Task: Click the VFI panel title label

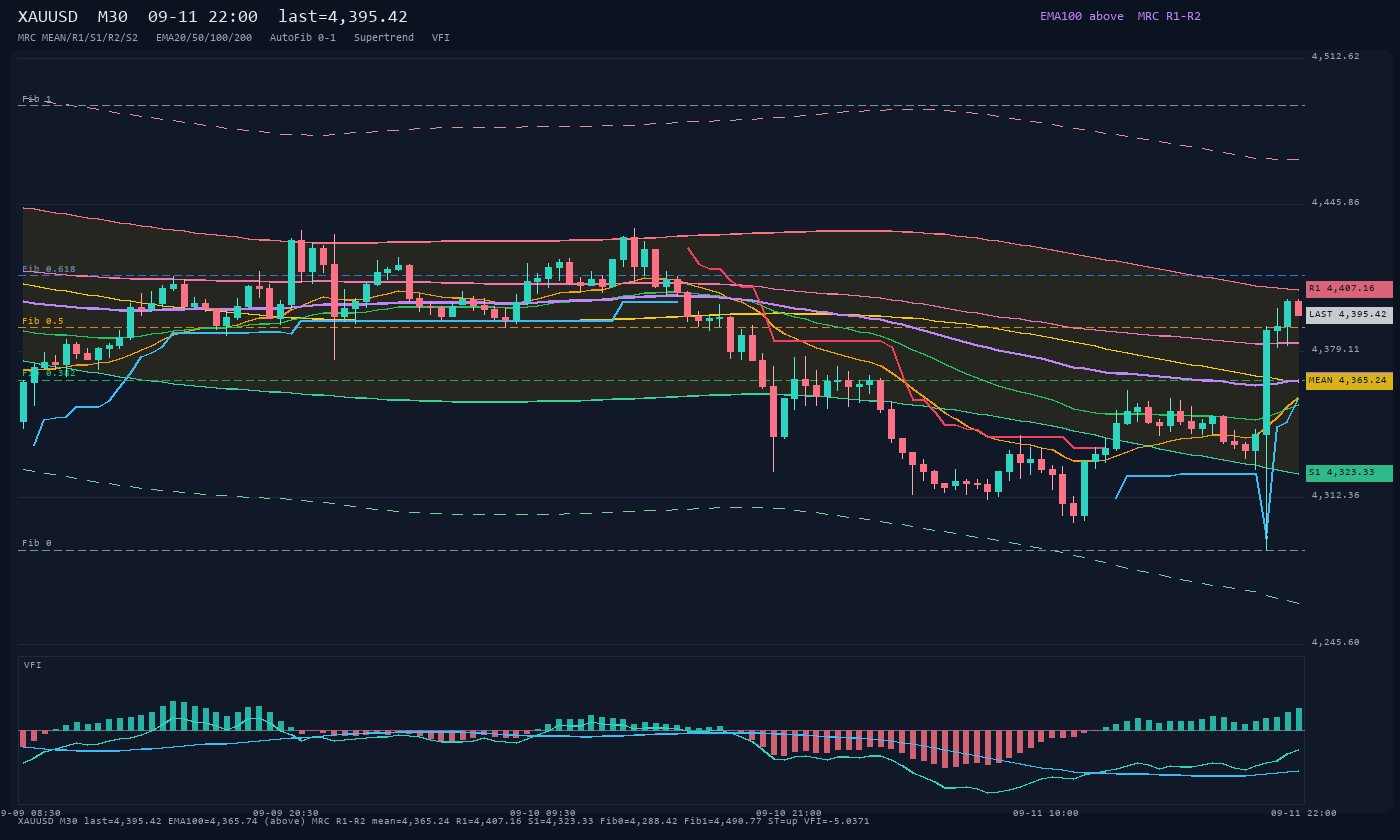Action: [33, 666]
